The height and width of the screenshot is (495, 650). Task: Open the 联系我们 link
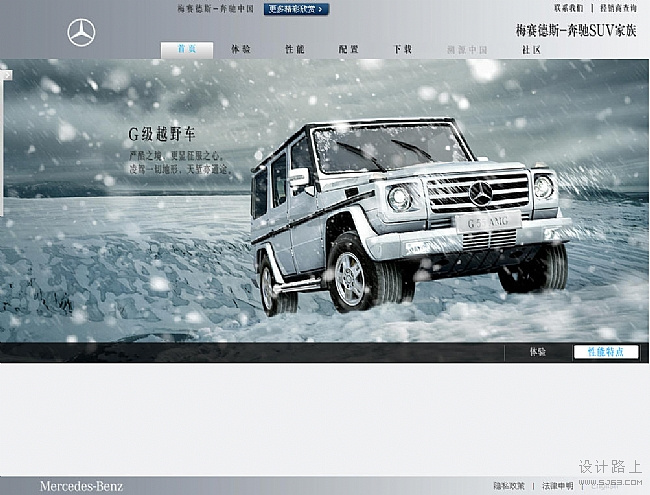pyautogui.click(x=569, y=8)
